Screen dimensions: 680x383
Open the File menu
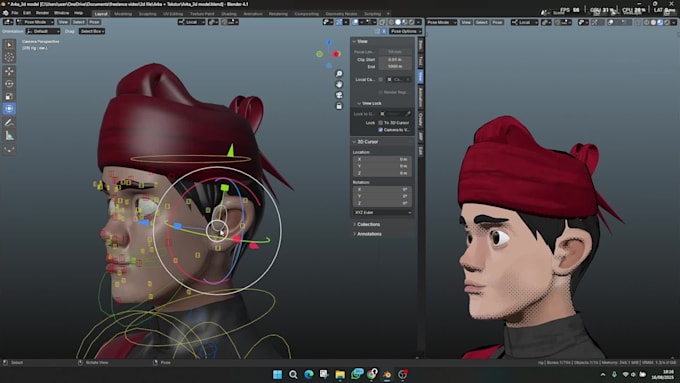point(15,13)
